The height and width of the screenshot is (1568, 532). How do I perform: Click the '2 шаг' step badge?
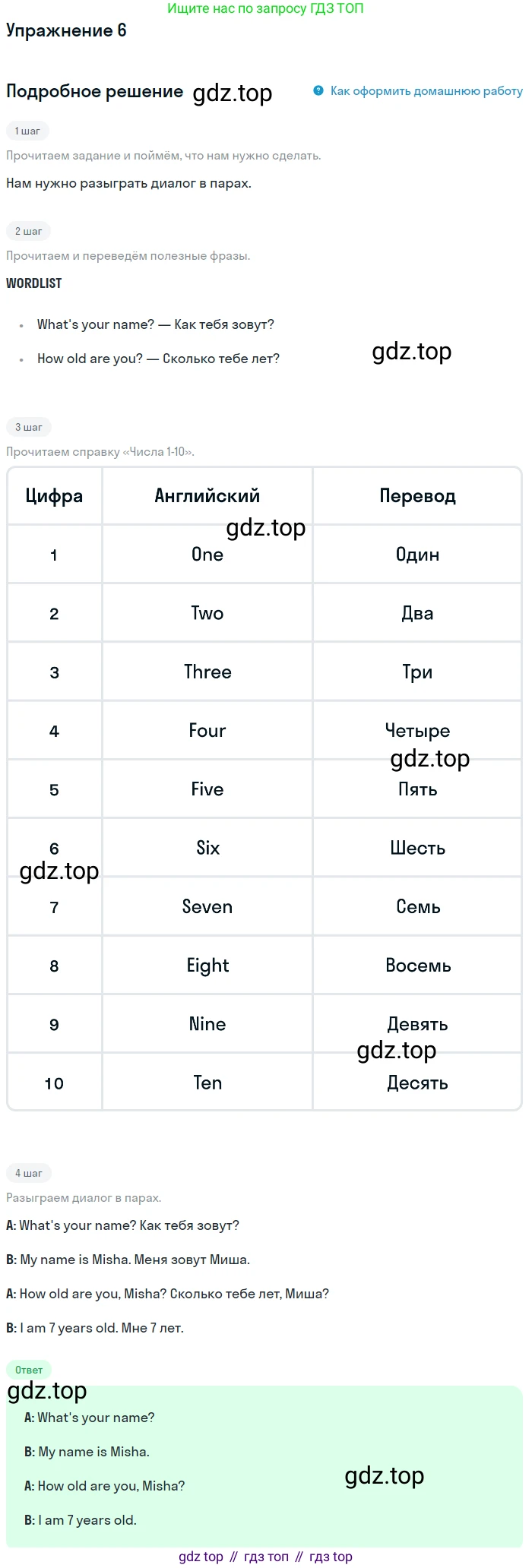point(28,231)
